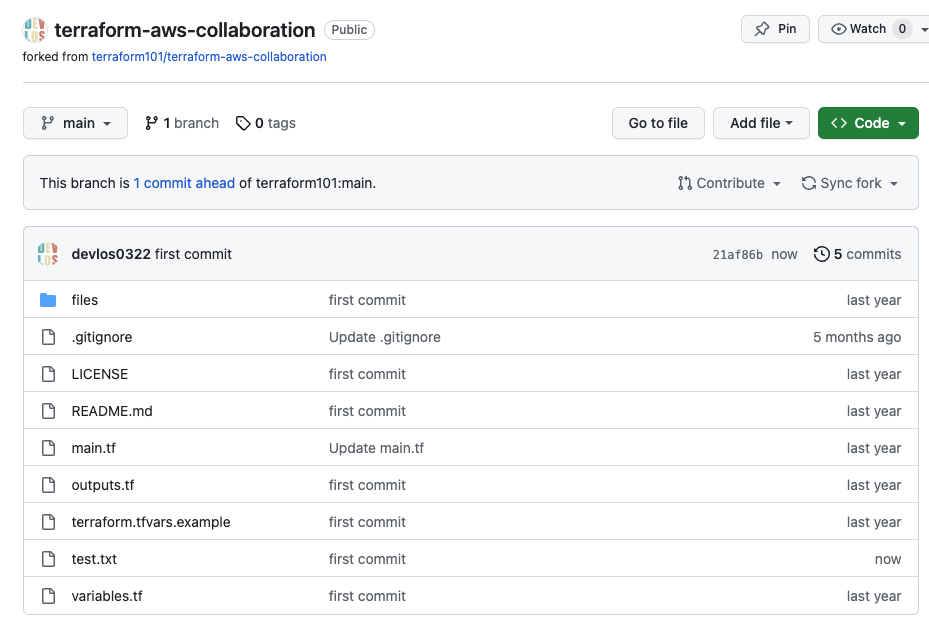Open the files folder
The height and width of the screenshot is (625, 929).
tap(85, 300)
